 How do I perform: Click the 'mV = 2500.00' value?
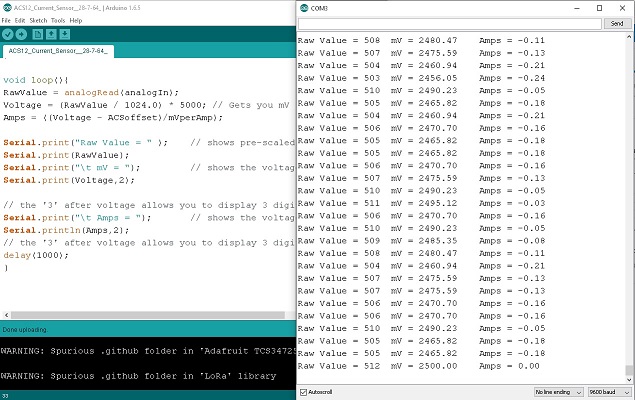click(424, 366)
